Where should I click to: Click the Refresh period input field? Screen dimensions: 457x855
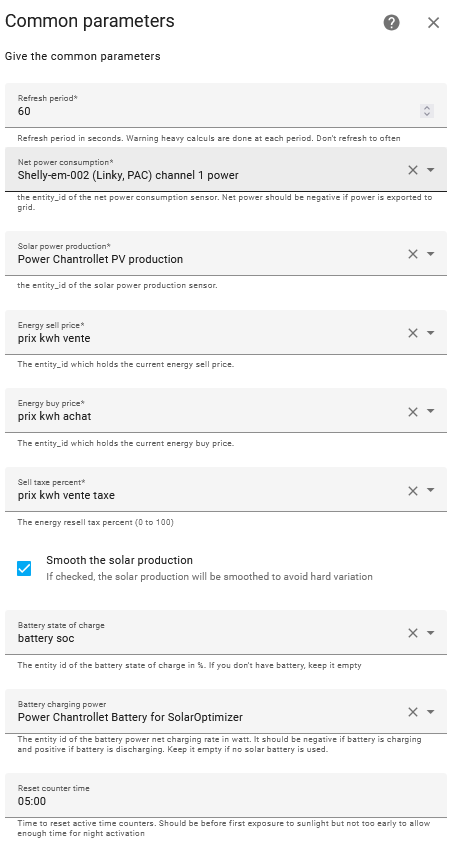pyautogui.click(x=226, y=106)
